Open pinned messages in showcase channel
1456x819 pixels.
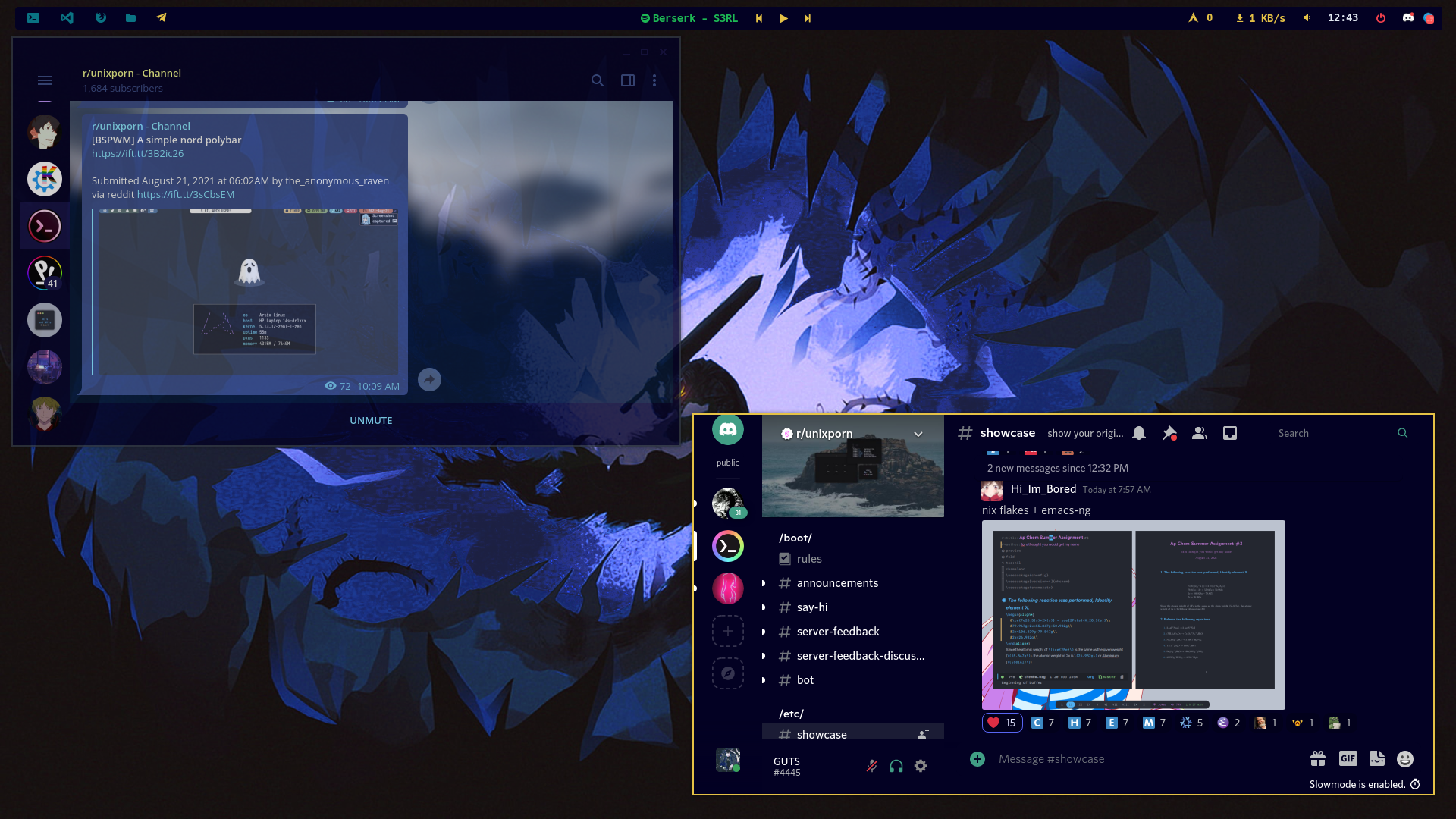(x=1169, y=433)
